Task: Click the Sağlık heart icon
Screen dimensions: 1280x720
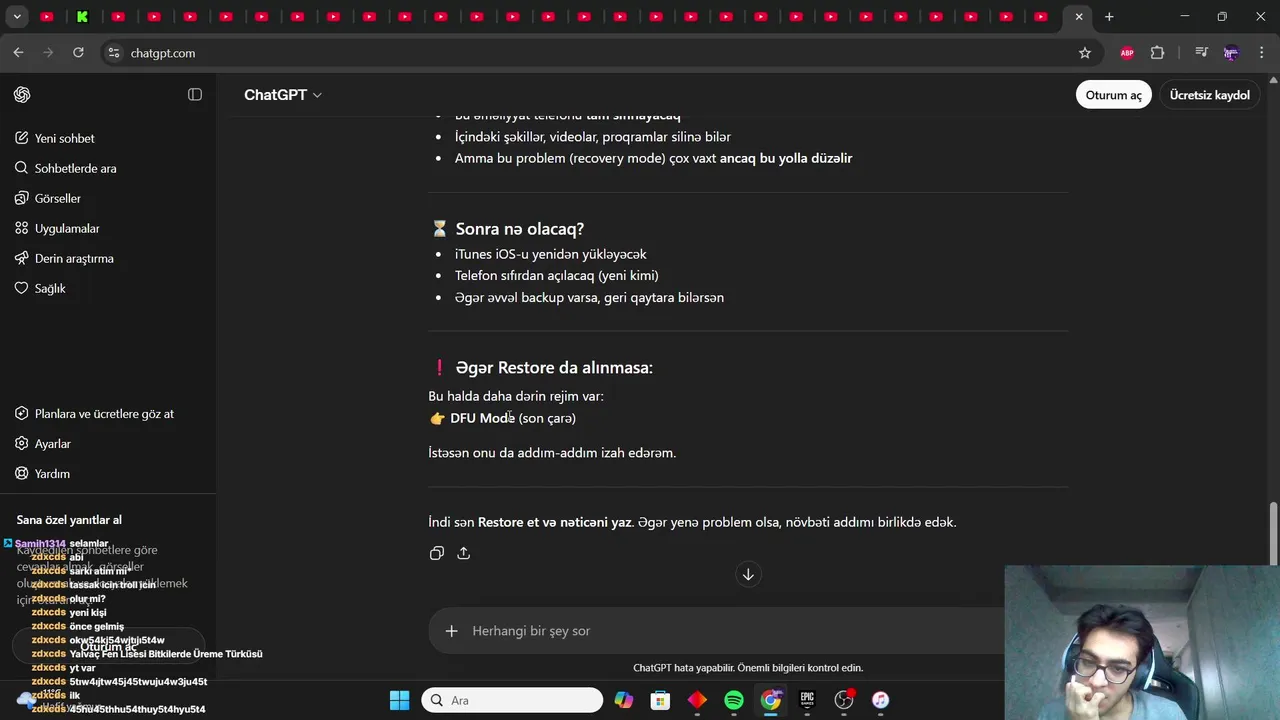Action: 22,288
